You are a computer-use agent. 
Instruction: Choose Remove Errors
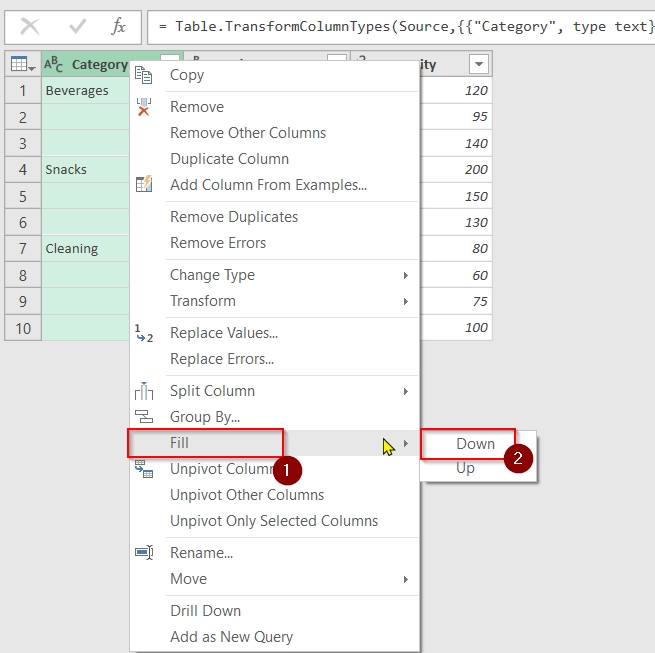pos(218,243)
